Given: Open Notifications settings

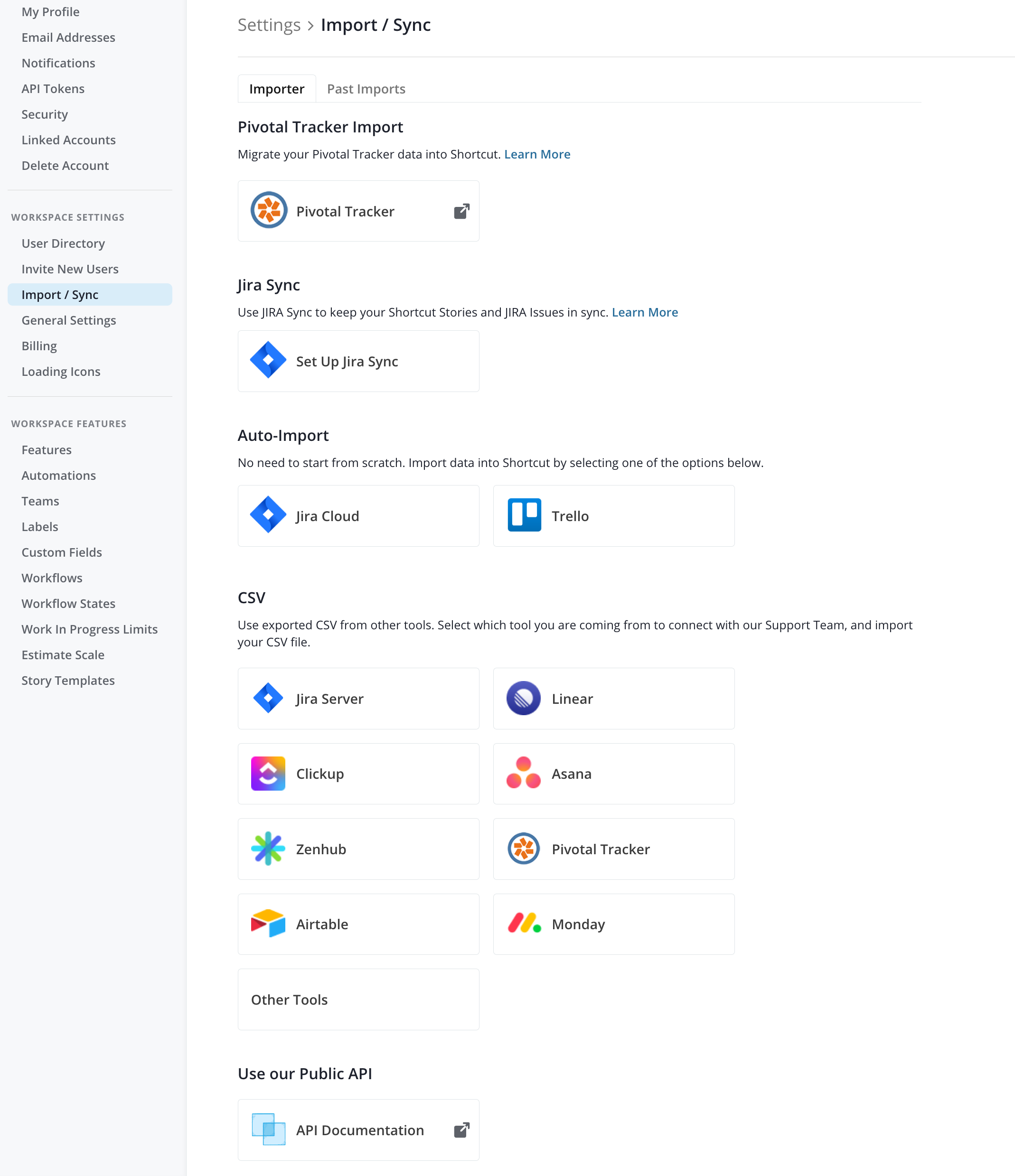Looking at the screenshot, I should click(58, 63).
